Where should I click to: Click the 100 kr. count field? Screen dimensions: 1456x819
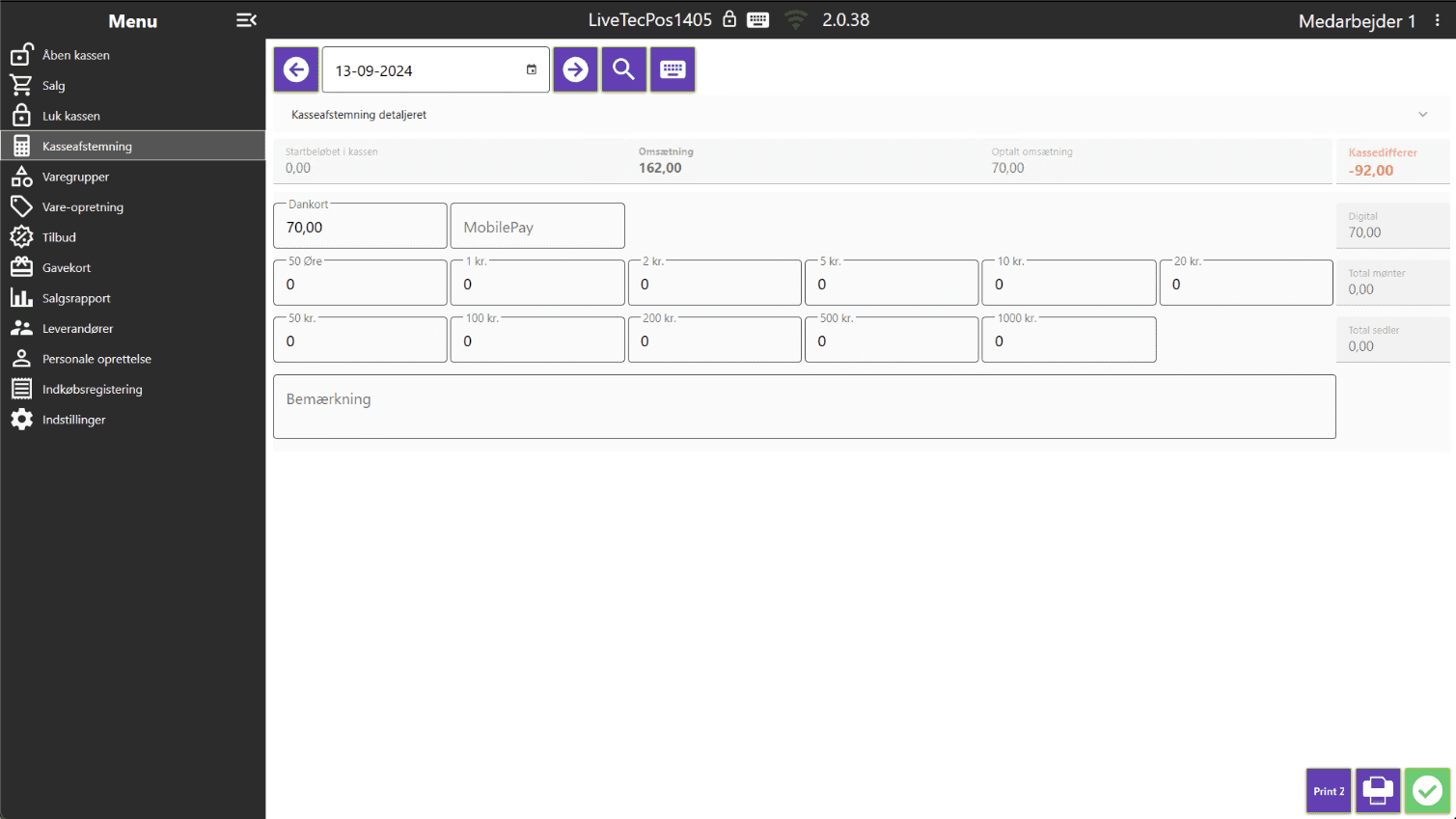(x=537, y=340)
